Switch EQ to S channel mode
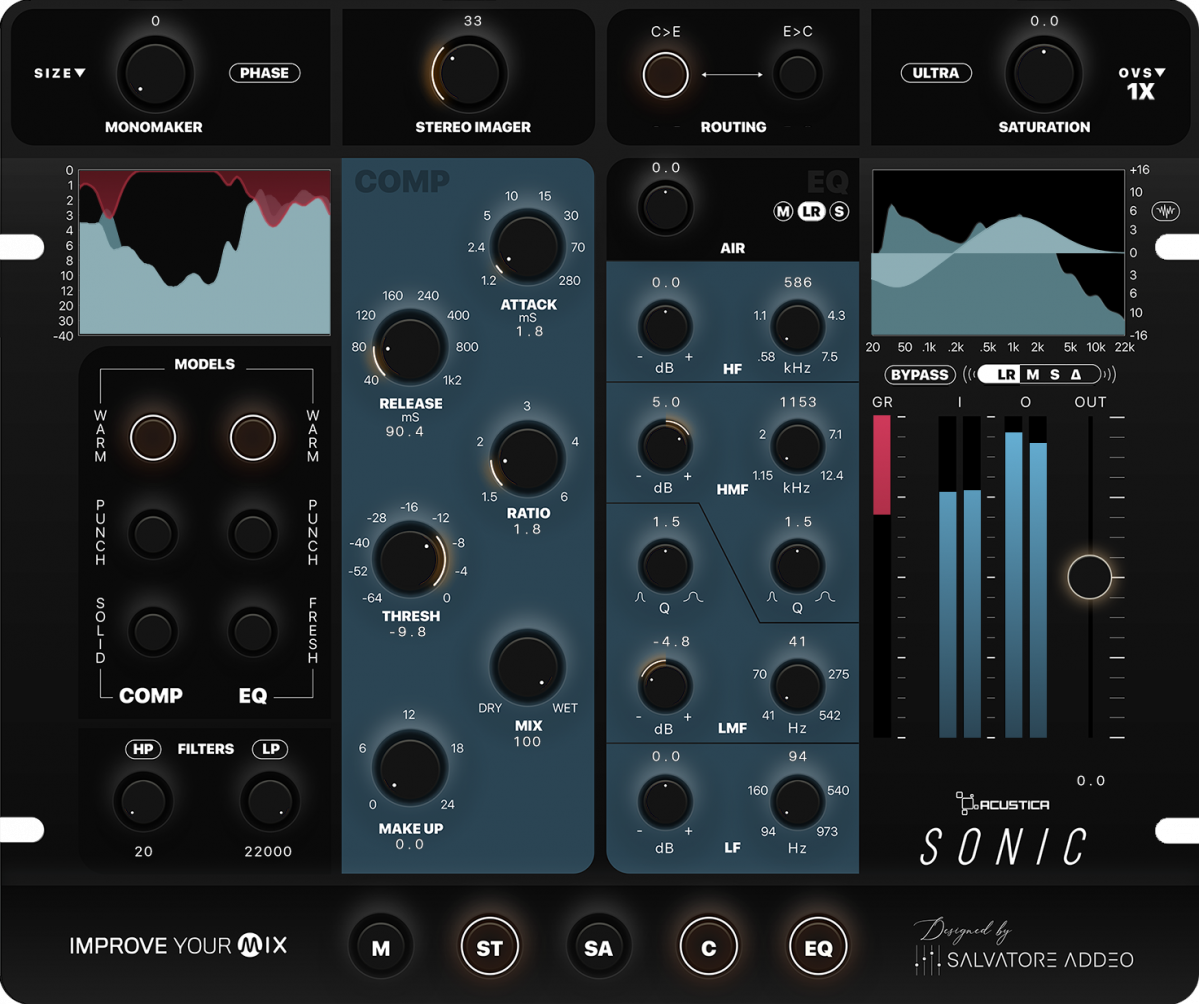The image size is (1199, 1004). coord(840,212)
